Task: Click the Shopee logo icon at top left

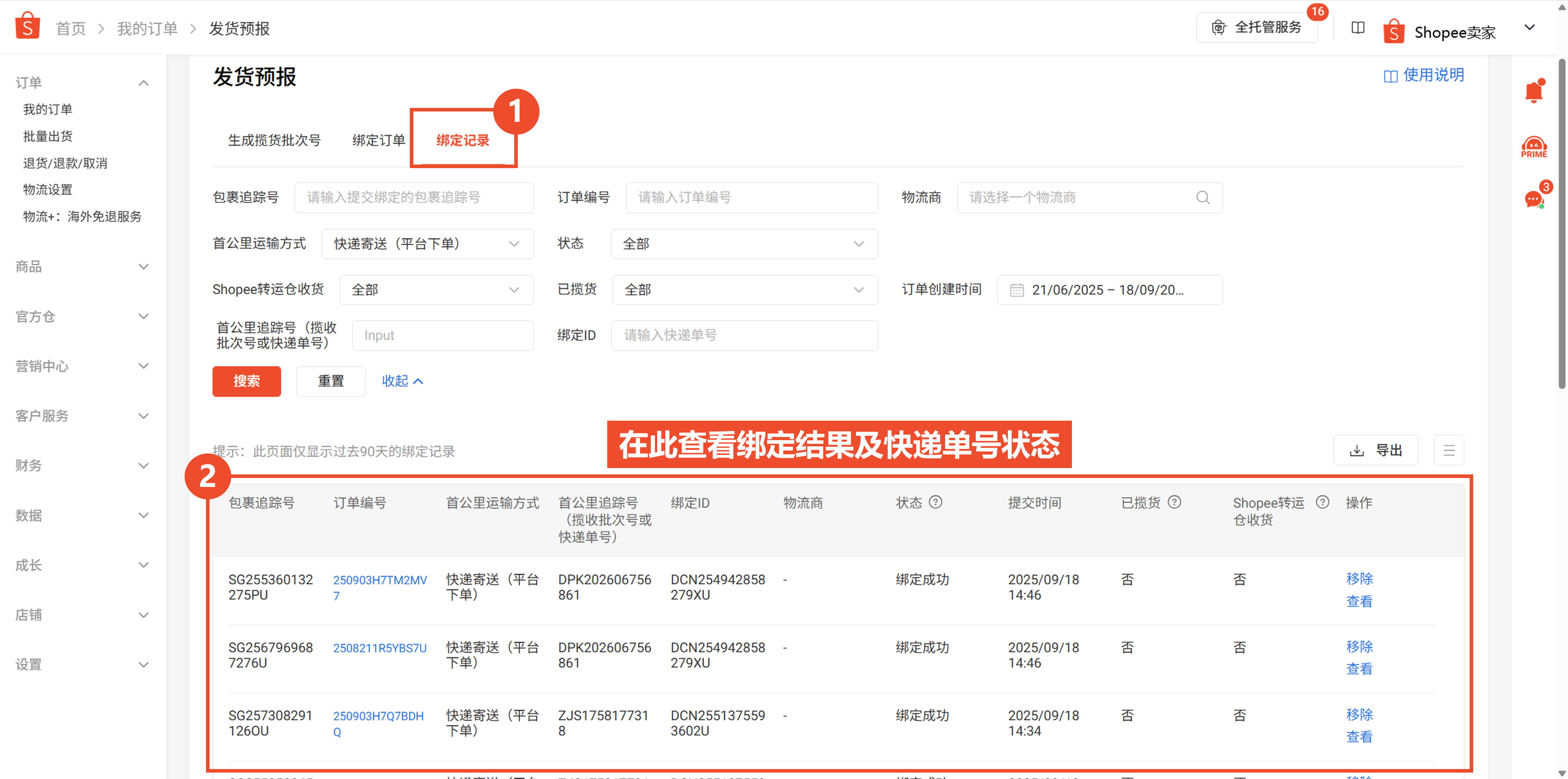Action: point(27,26)
